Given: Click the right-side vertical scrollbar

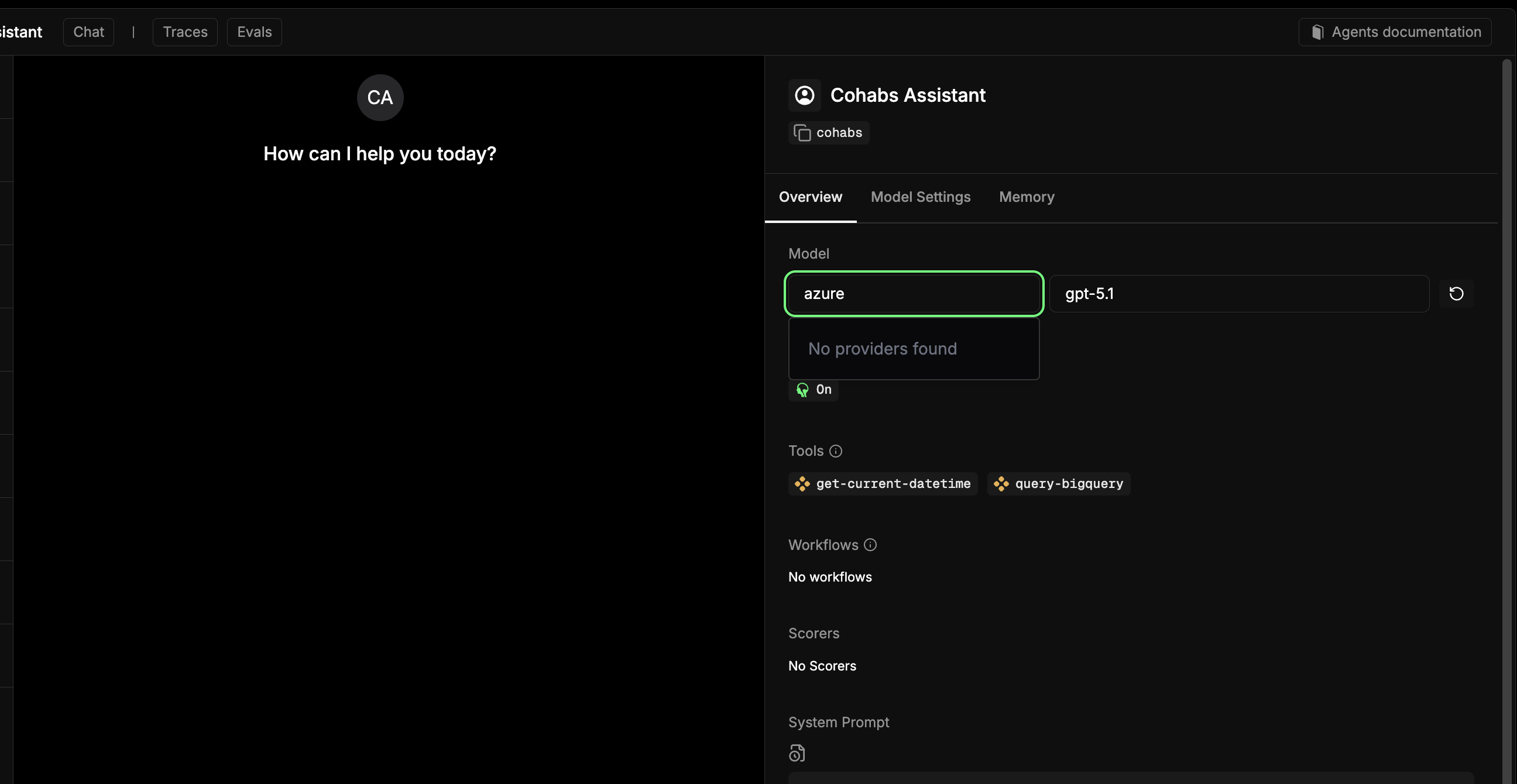Looking at the screenshot, I should [1506, 412].
